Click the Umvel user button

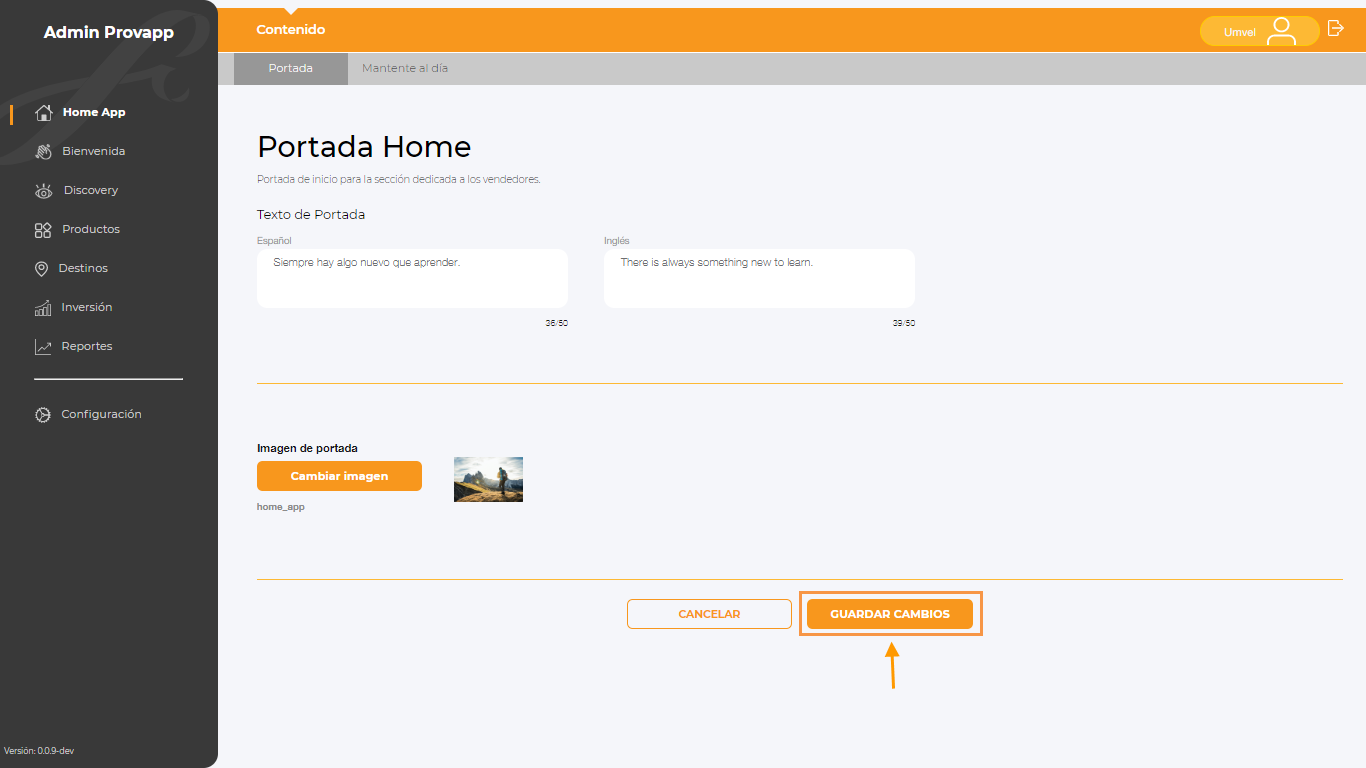[1260, 31]
